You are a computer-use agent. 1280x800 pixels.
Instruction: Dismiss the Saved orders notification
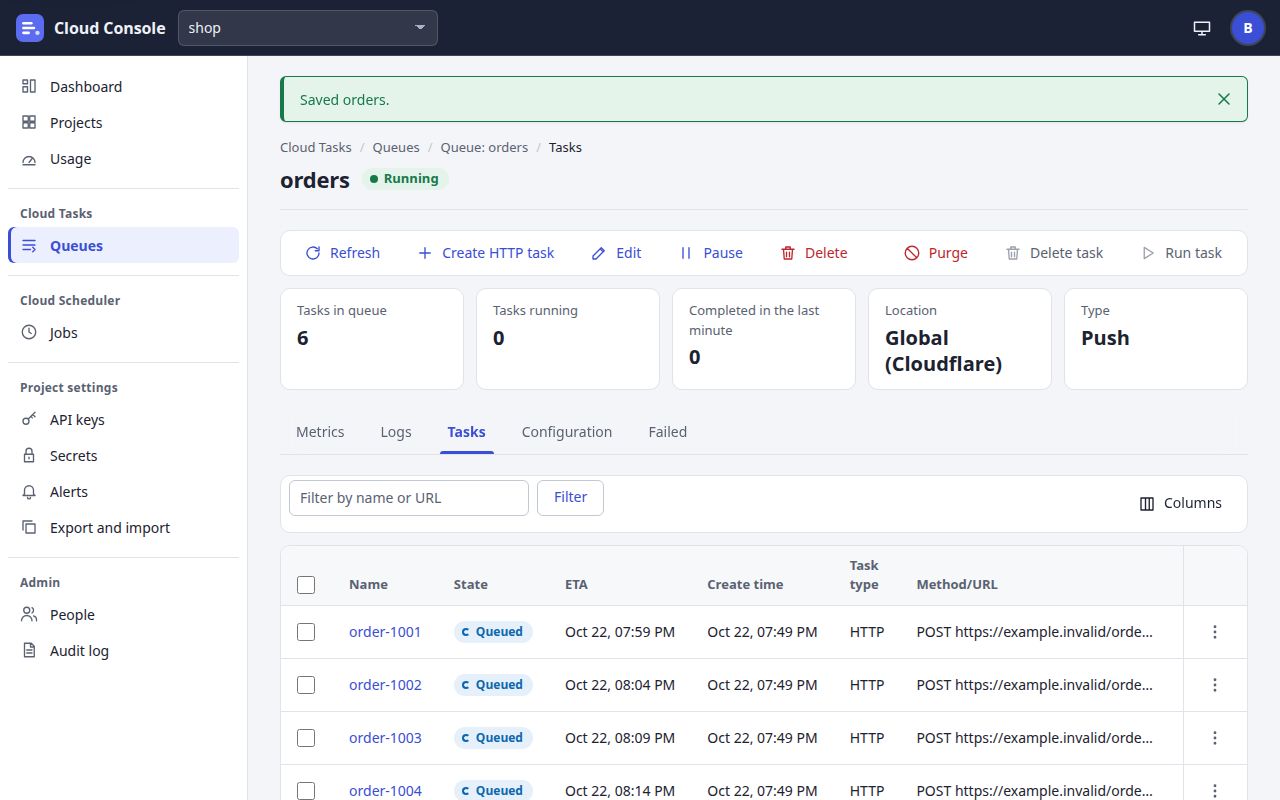coord(1224,99)
